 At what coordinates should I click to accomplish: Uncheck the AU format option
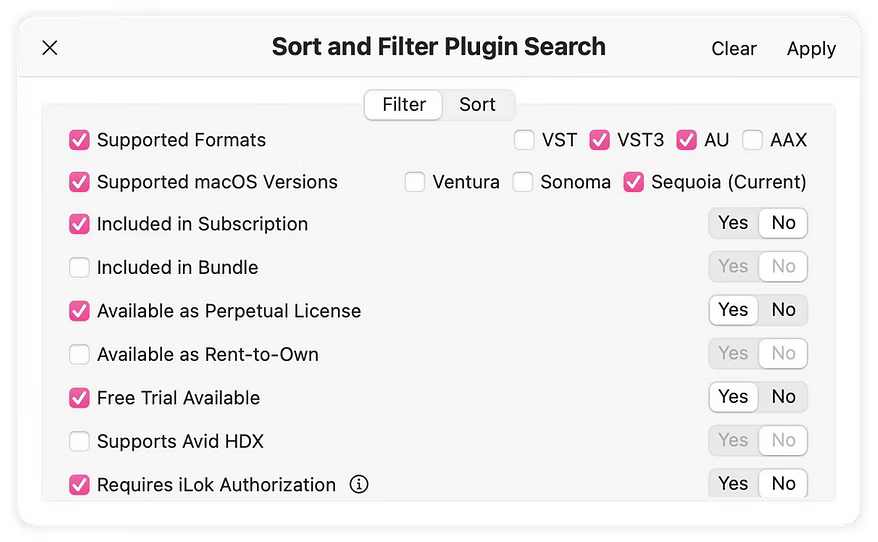click(686, 140)
